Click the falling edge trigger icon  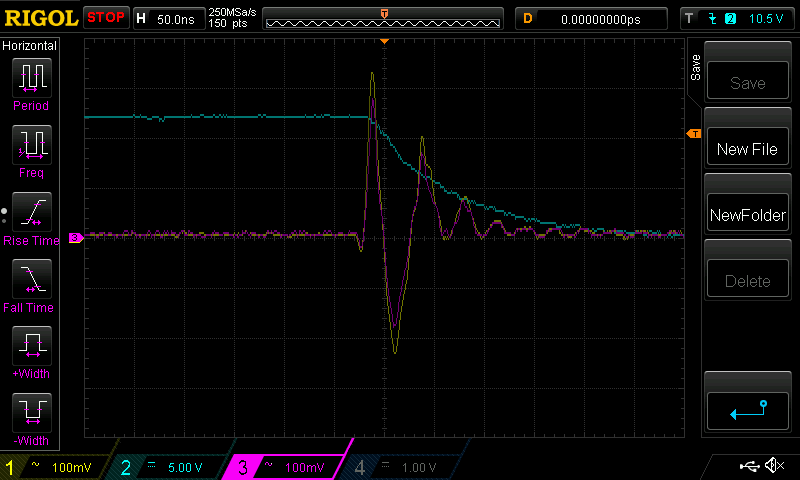pyautogui.click(x=713, y=19)
